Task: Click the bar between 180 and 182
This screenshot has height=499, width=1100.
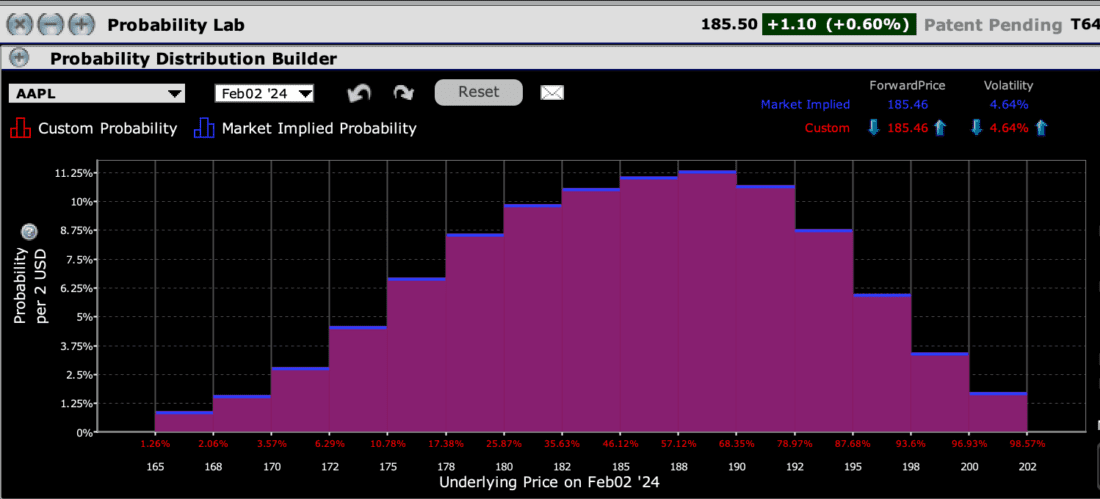Action: coord(532,318)
